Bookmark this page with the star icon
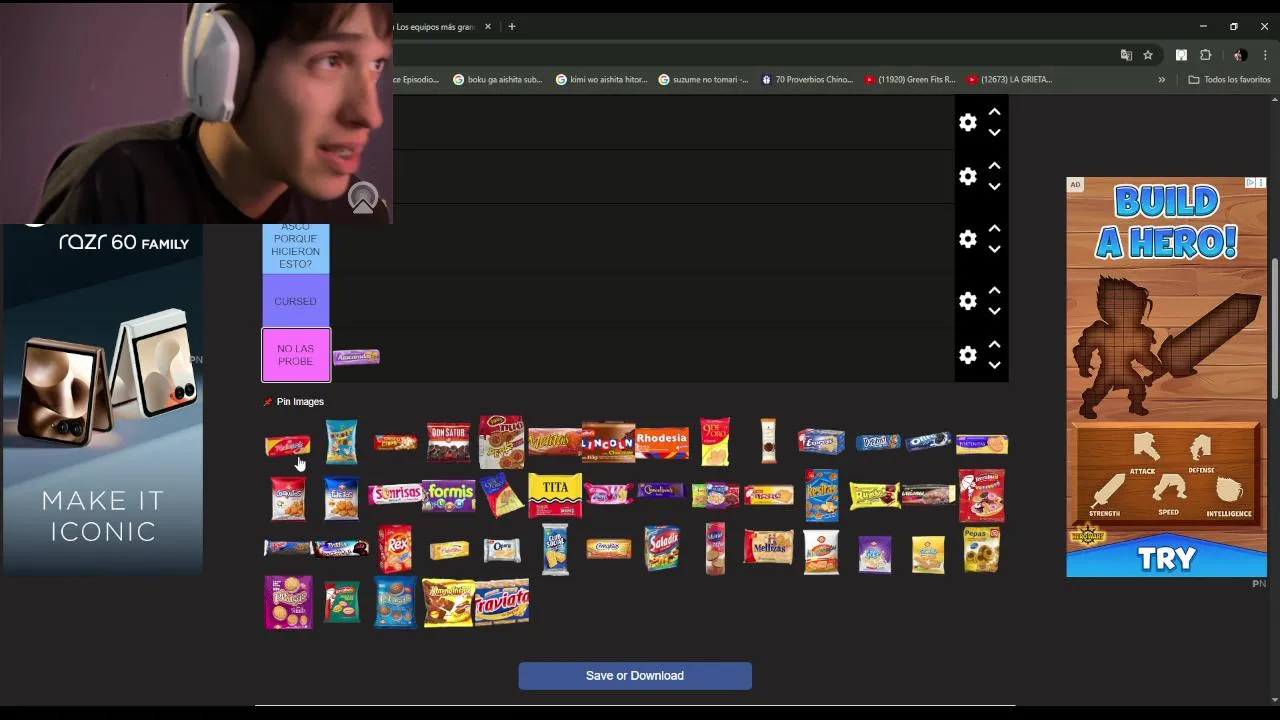This screenshot has height=720, width=1280. pyautogui.click(x=1148, y=55)
